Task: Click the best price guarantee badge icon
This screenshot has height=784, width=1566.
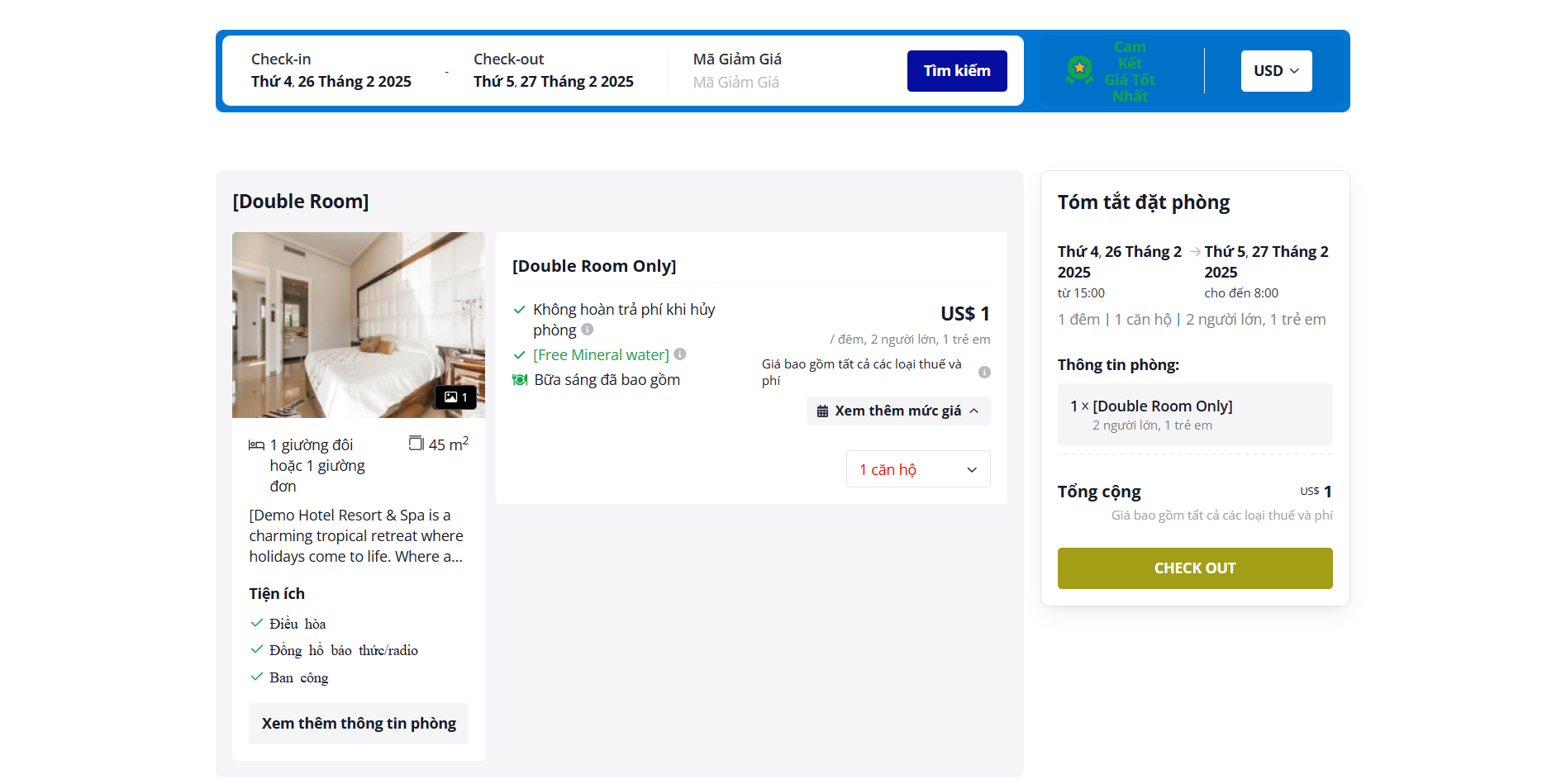Action: (1079, 71)
